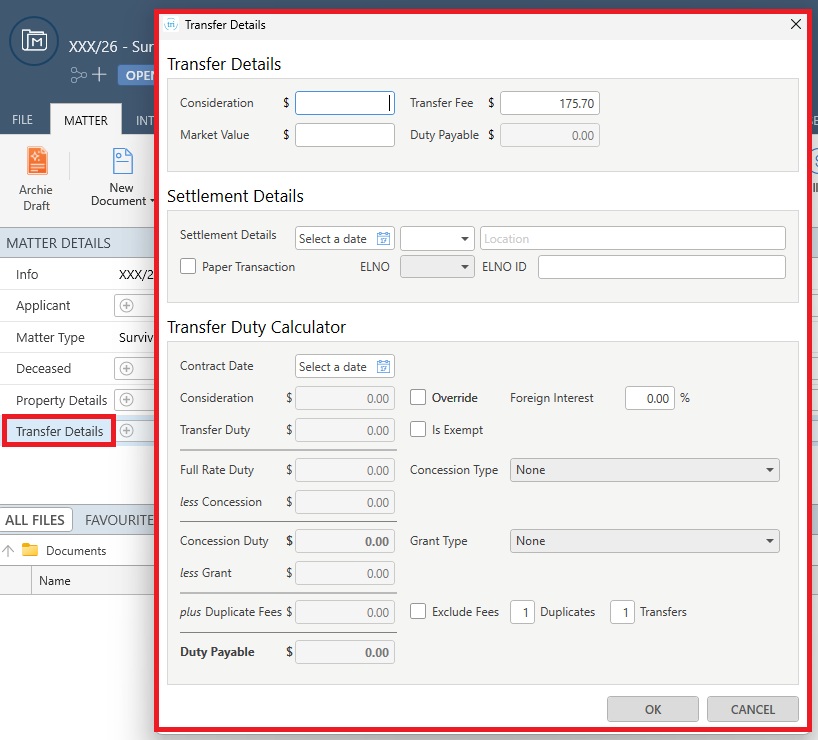Select the ALL FILES tab
The image size is (818, 740).
coord(35,520)
